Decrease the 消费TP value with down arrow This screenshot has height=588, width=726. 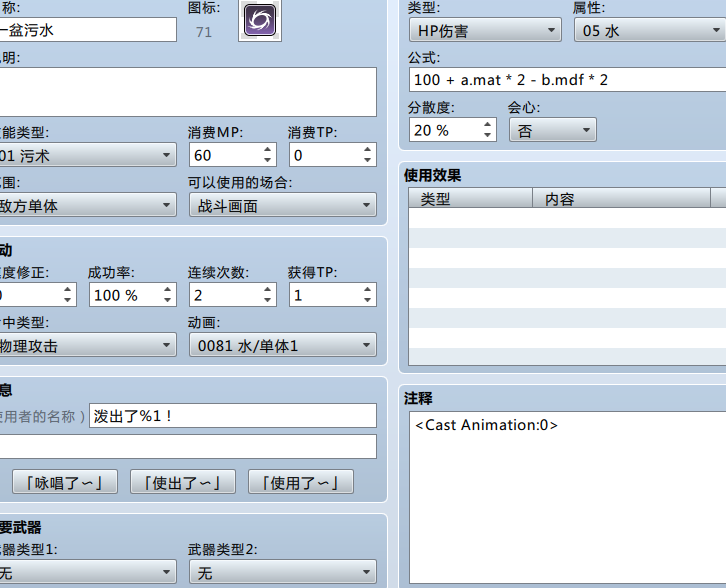pos(368,160)
